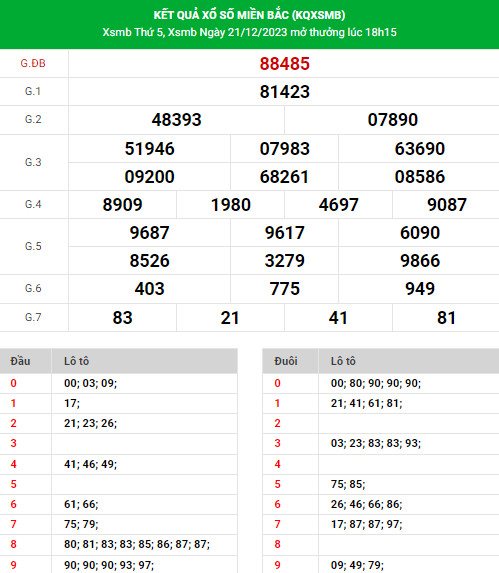Click the Đầu column header

click(x=20, y=361)
